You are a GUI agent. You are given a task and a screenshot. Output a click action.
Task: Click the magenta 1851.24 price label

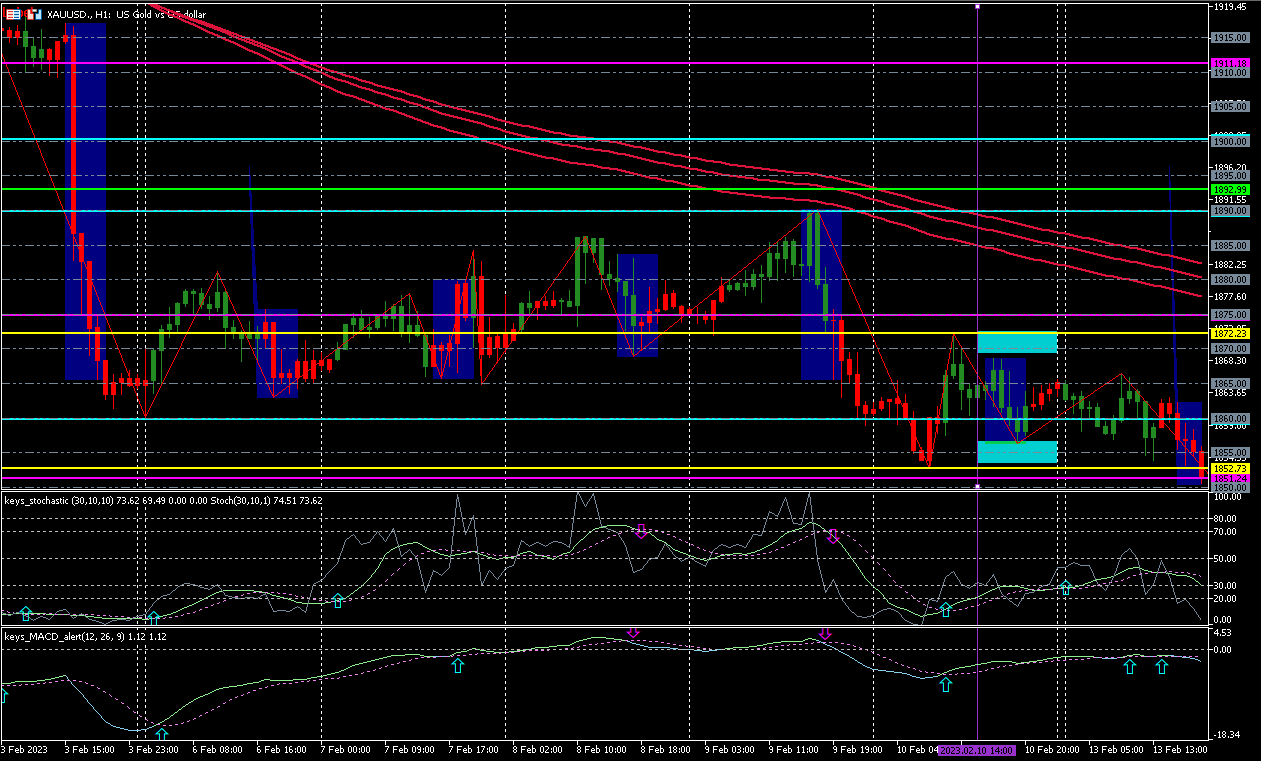[x=1229, y=478]
